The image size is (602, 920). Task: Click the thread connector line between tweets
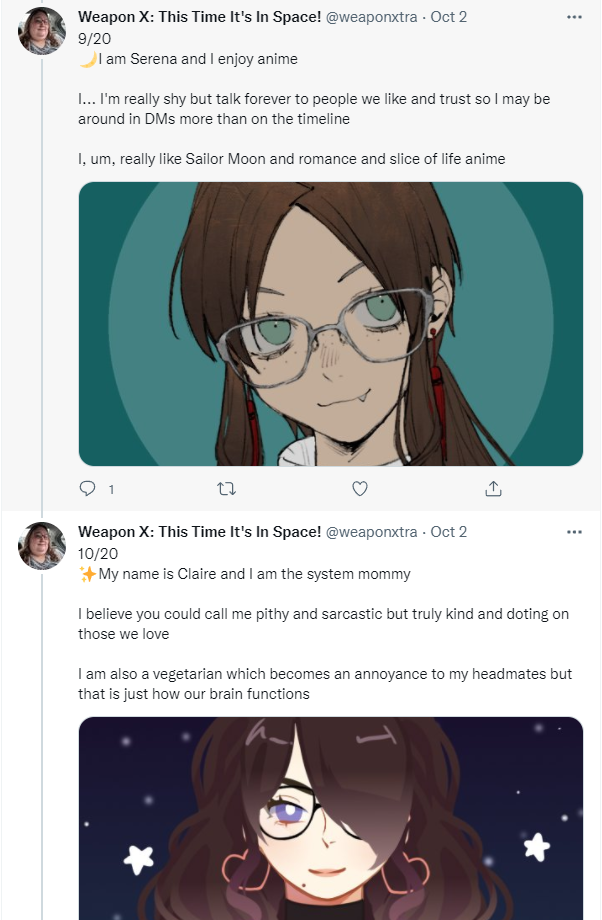pos(42,282)
